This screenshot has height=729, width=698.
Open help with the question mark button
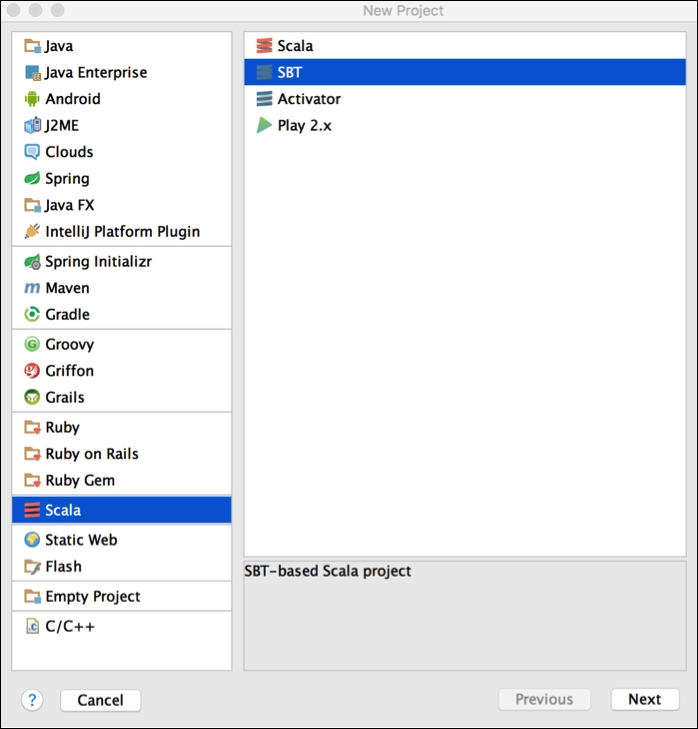(x=32, y=700)
